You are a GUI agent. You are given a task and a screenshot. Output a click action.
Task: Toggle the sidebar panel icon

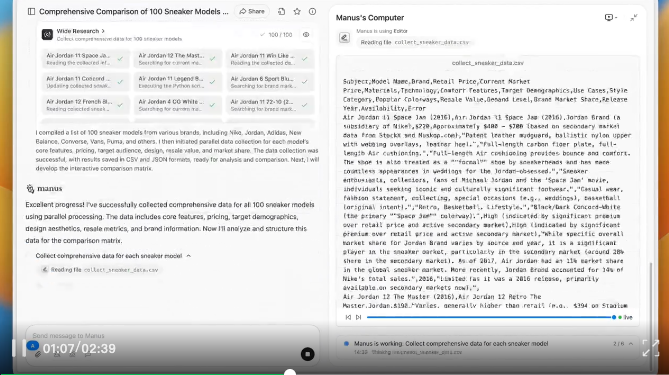(31, 12)
